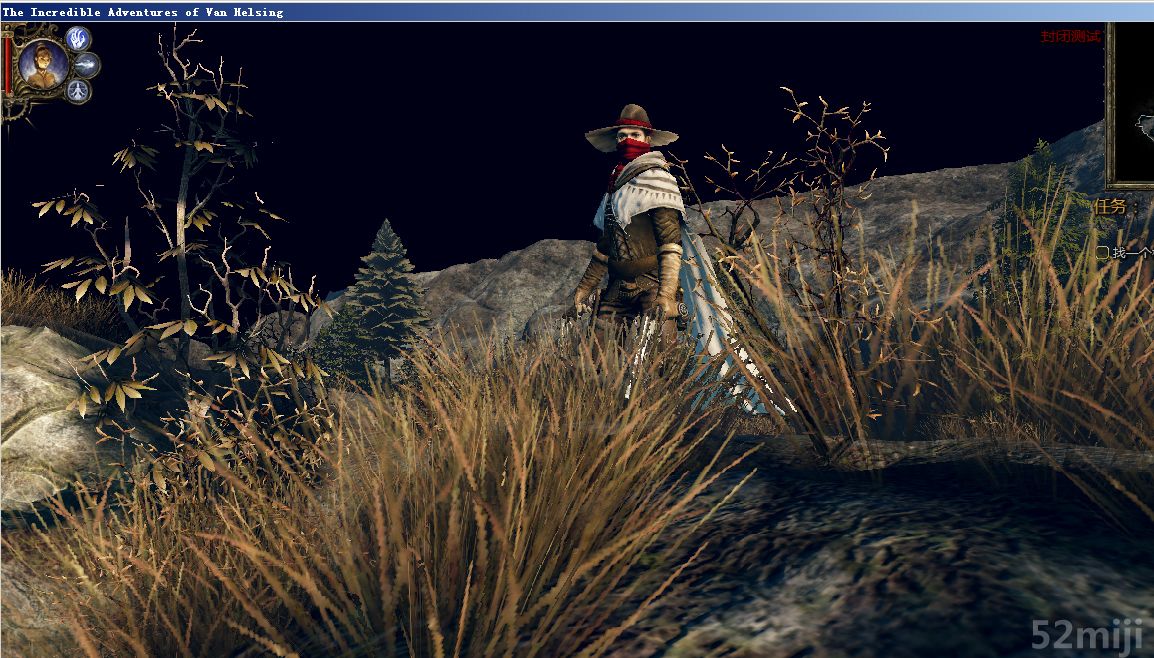Click the red health bar beside the portrait
This screenshot has height=658, width=1154.
[8, 65]
